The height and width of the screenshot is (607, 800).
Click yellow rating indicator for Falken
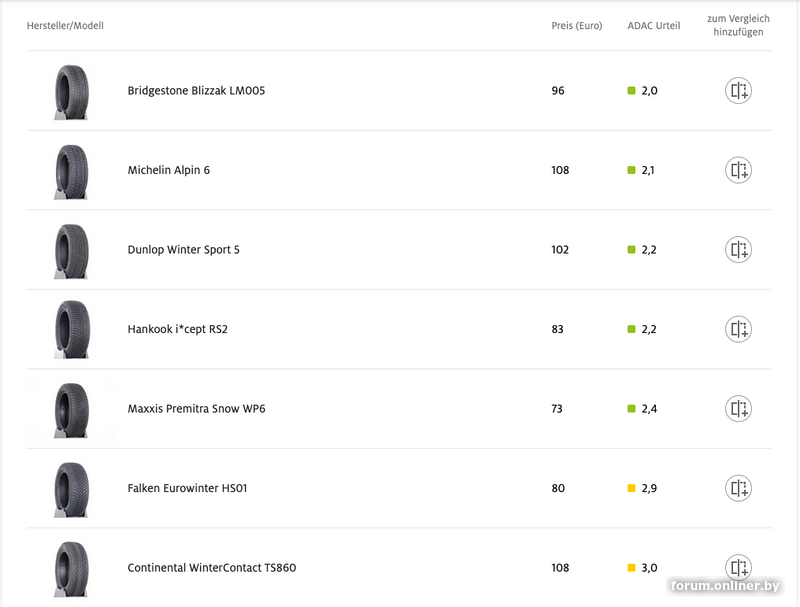632,488
